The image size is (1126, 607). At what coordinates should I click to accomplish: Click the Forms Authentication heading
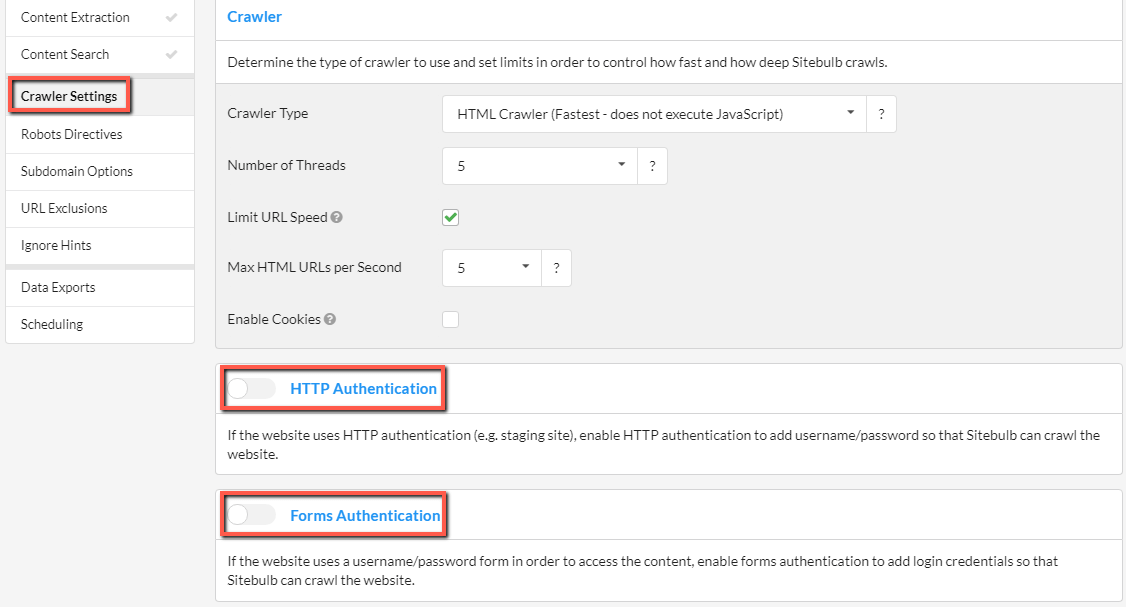[365, 516]
